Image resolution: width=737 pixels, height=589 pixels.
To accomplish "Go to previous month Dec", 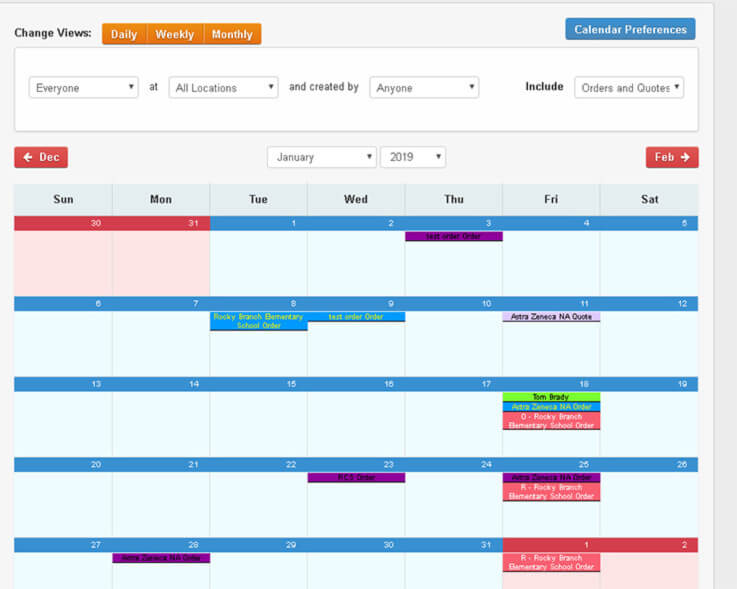I will (x=41, y=157).
